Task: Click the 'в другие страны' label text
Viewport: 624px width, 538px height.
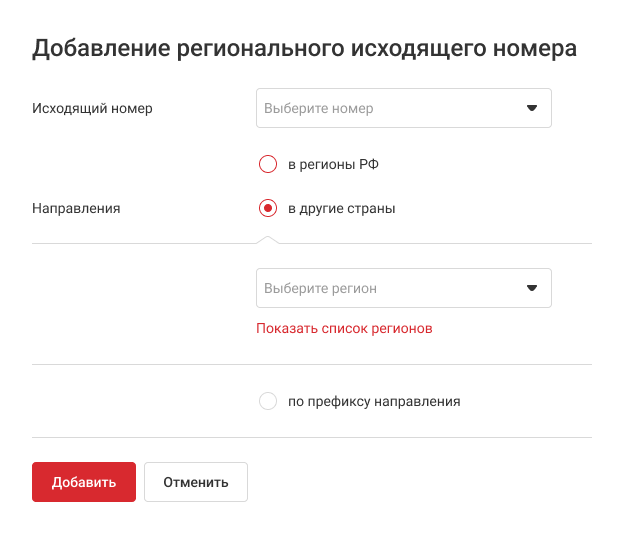Action: pos(341,209)
